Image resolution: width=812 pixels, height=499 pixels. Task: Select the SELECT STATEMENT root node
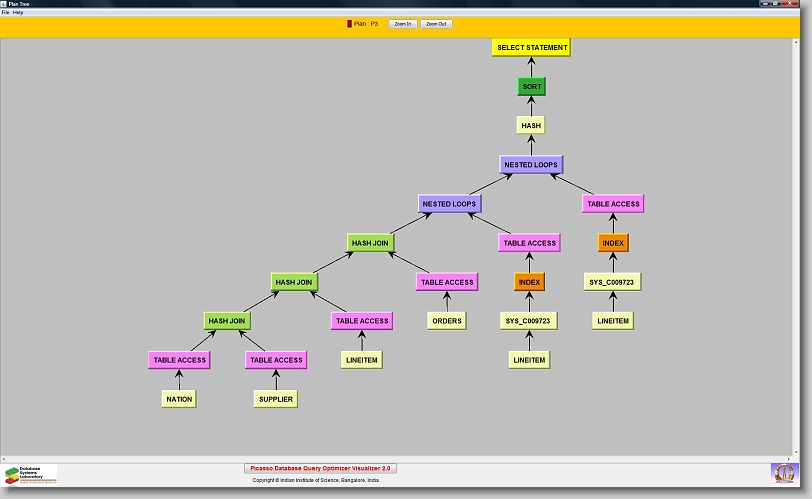531,47
